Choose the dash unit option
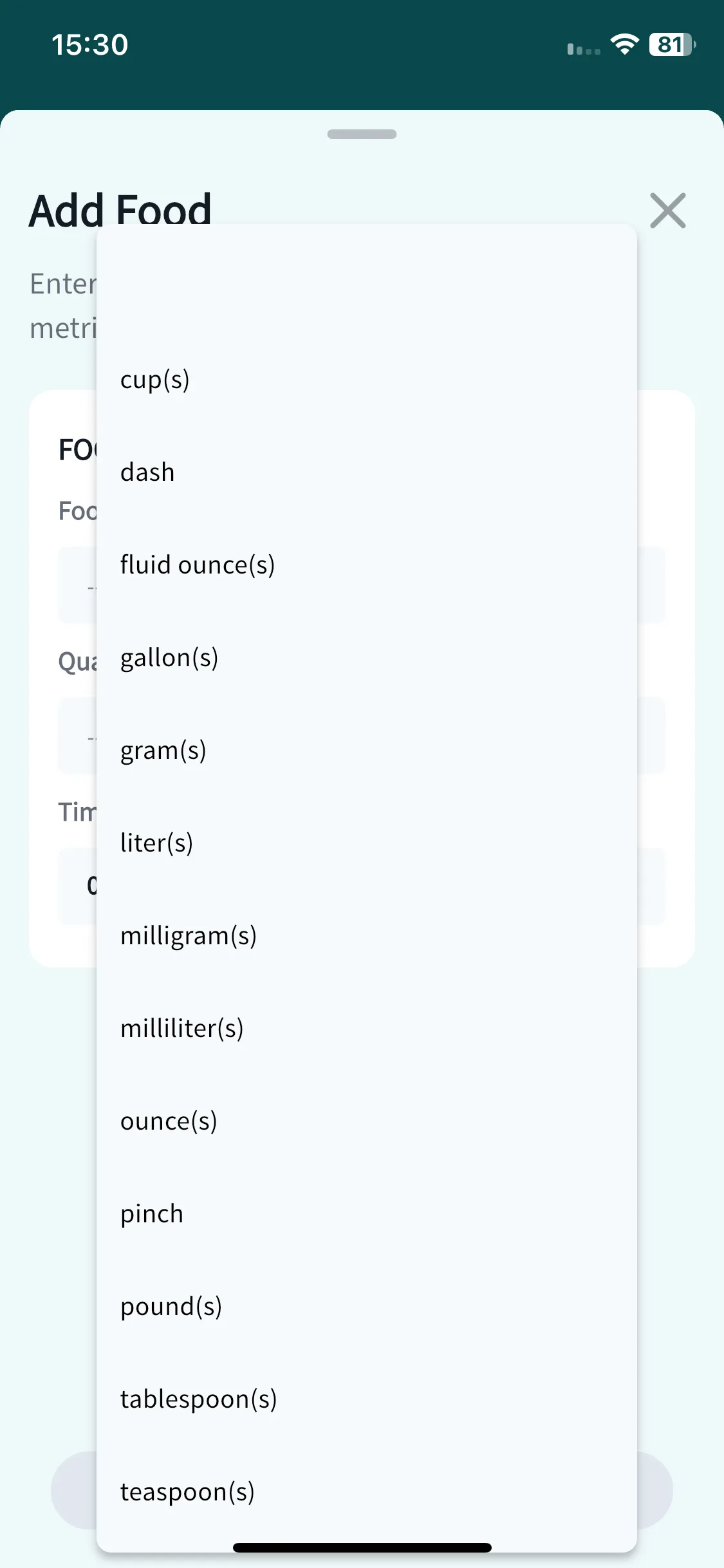Screen dimensions: 724x1568 (366, 472)
